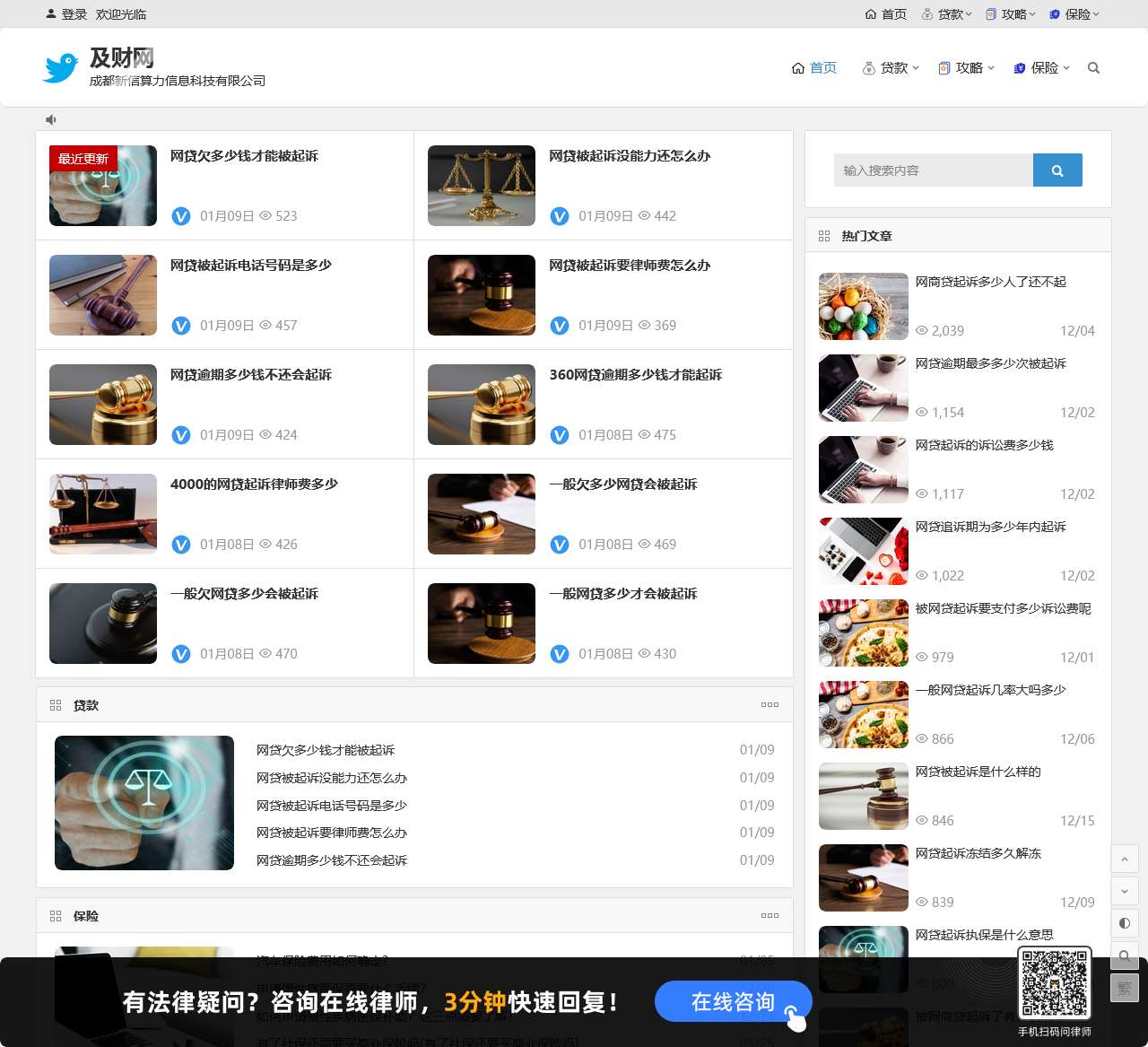
Task: Expand 贷款 dropdown in main navigation
Action: [891, 68]
